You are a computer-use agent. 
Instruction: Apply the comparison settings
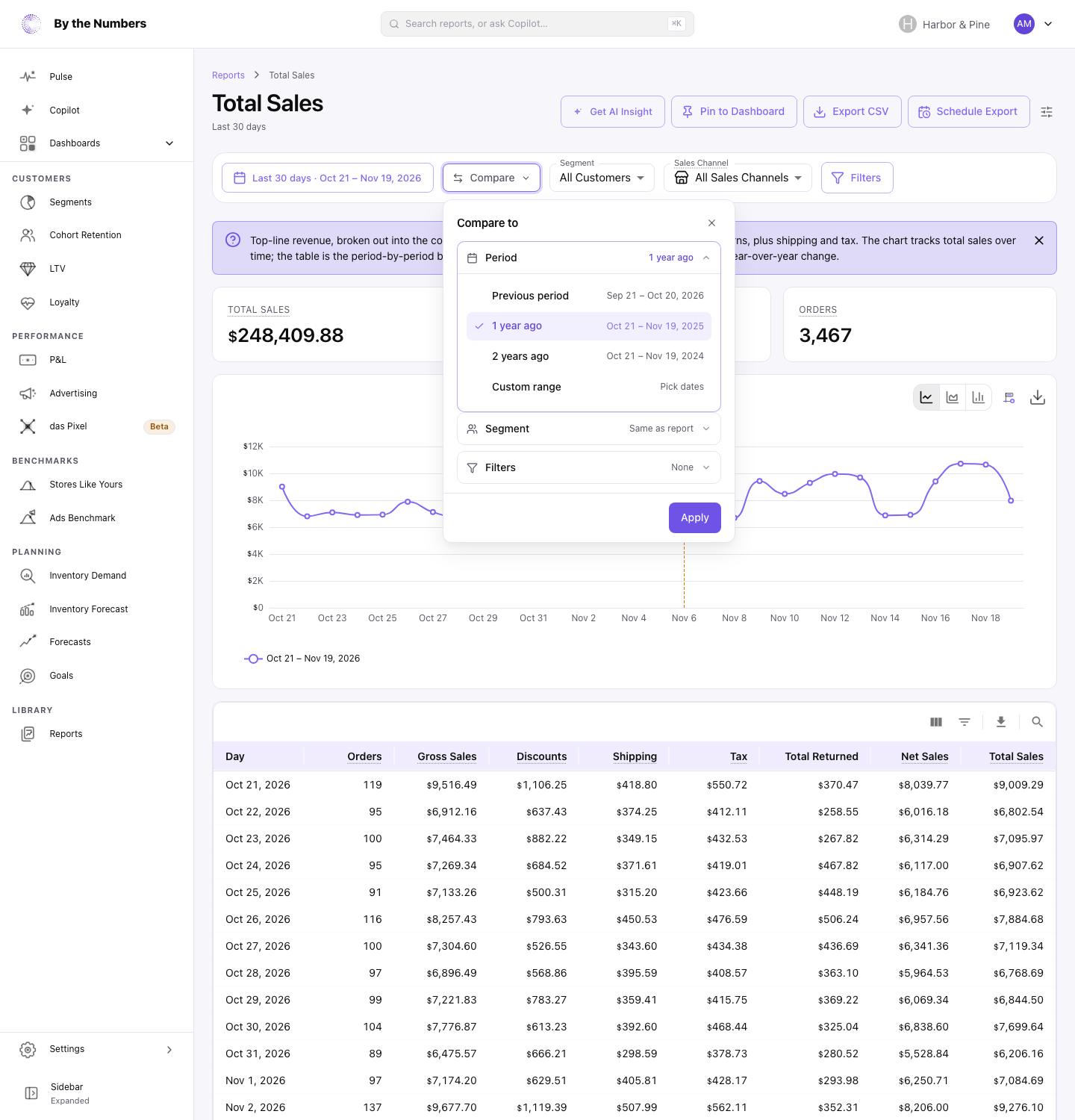click(x=695, y=518)
